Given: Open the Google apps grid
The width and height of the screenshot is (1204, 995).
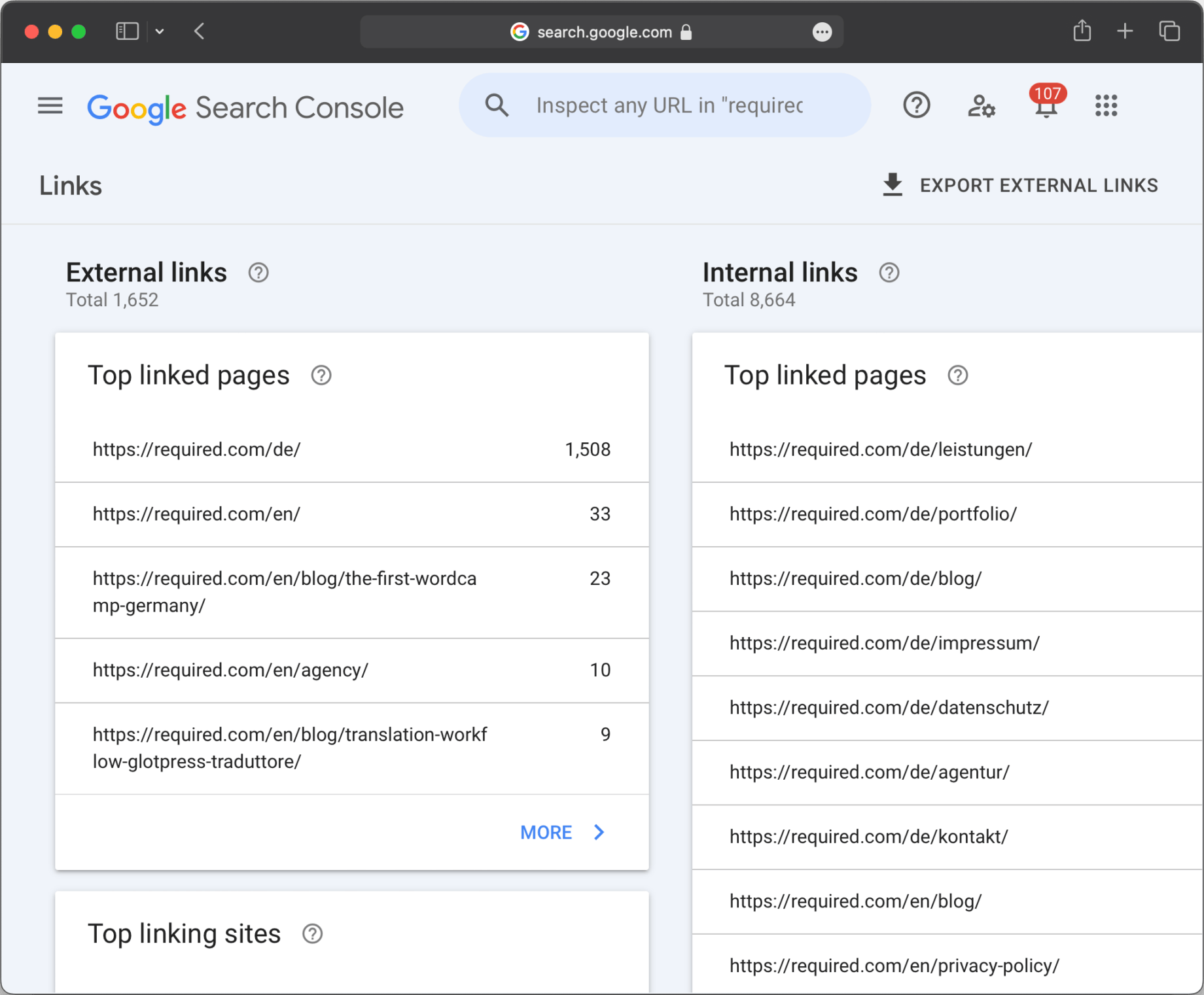Looking at the screenshot, I should [x=1106, y=106].
